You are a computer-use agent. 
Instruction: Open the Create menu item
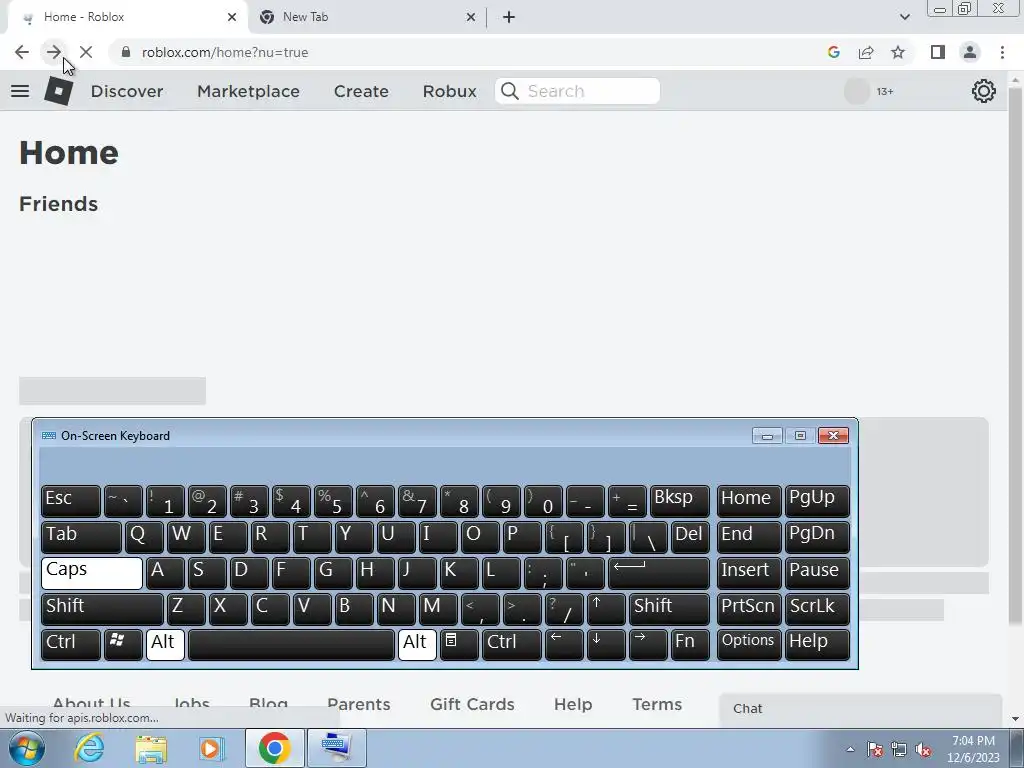coord(361,91)
